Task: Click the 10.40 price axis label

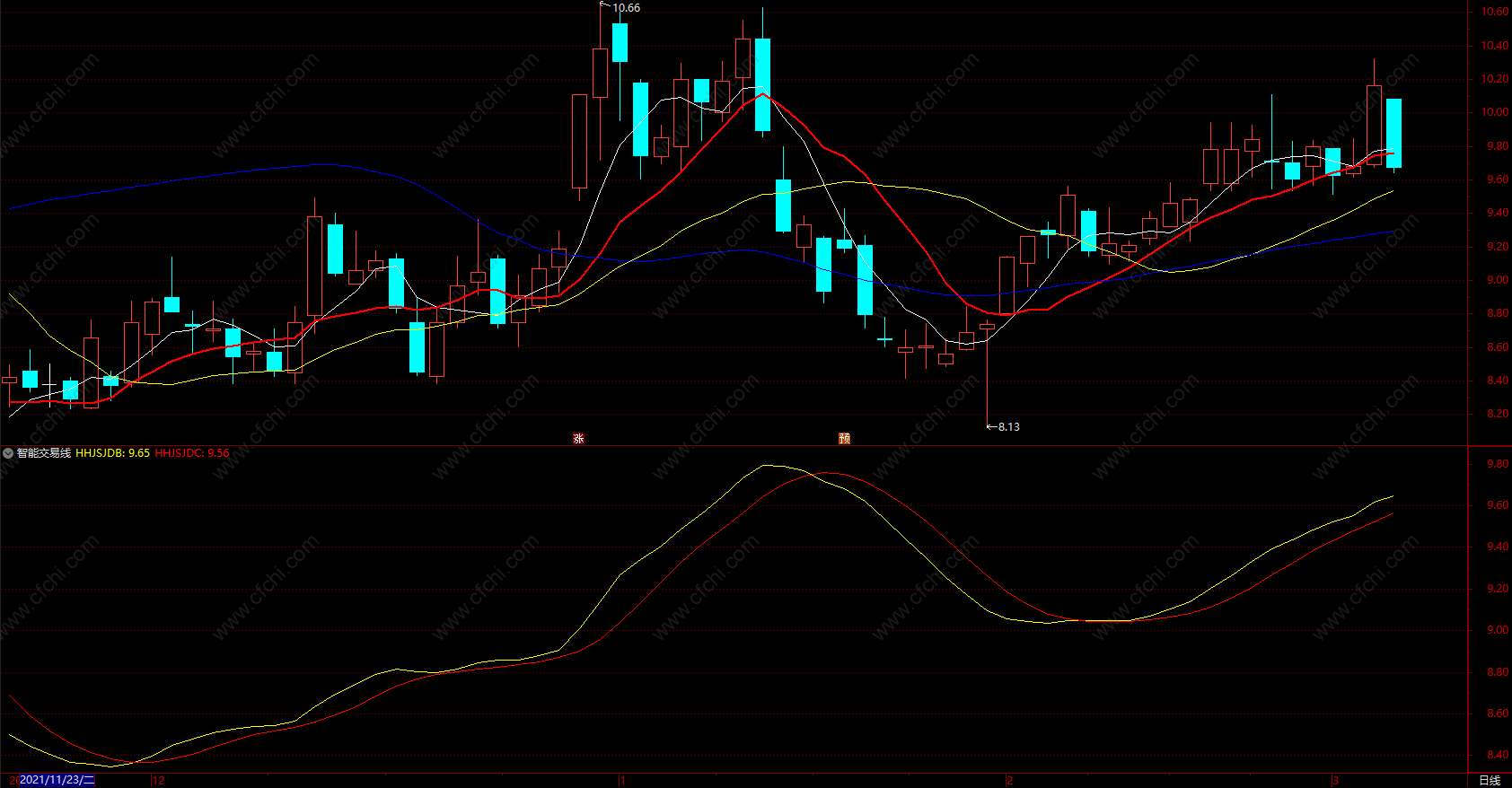Action: coord(1495,46)
